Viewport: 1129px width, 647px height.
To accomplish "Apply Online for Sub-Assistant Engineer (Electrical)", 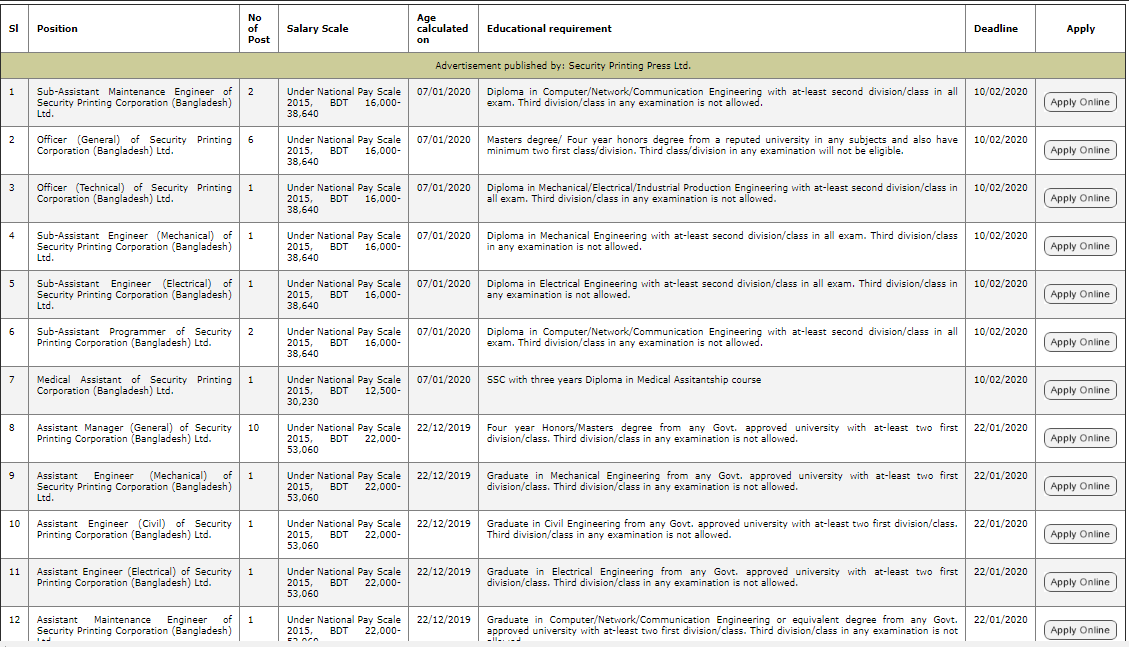I will pyautogui.click(x=1080, y=294).
